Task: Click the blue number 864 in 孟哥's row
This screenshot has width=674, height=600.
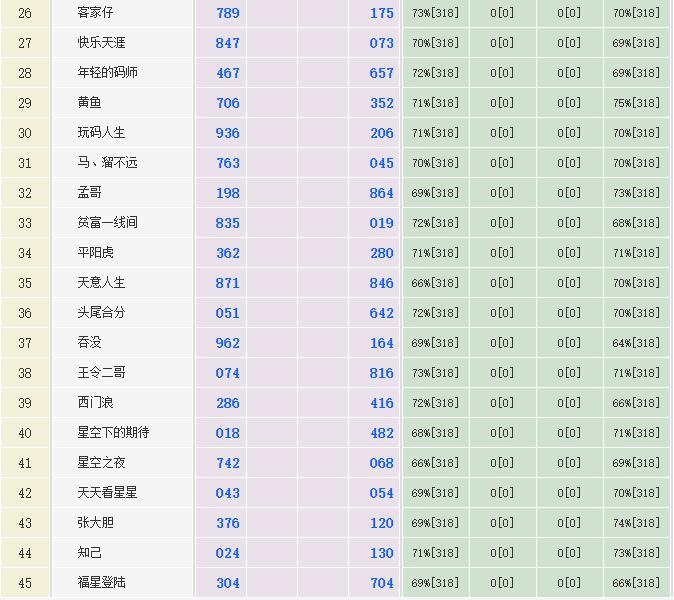Action: pyautogui.click(x=381, y=193)
